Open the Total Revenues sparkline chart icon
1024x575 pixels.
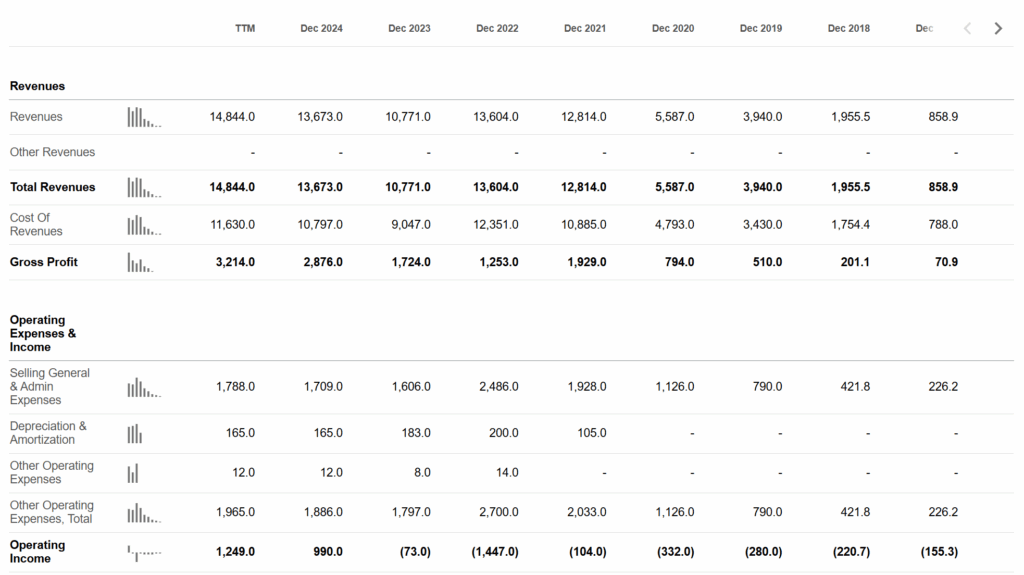(144, 188)
